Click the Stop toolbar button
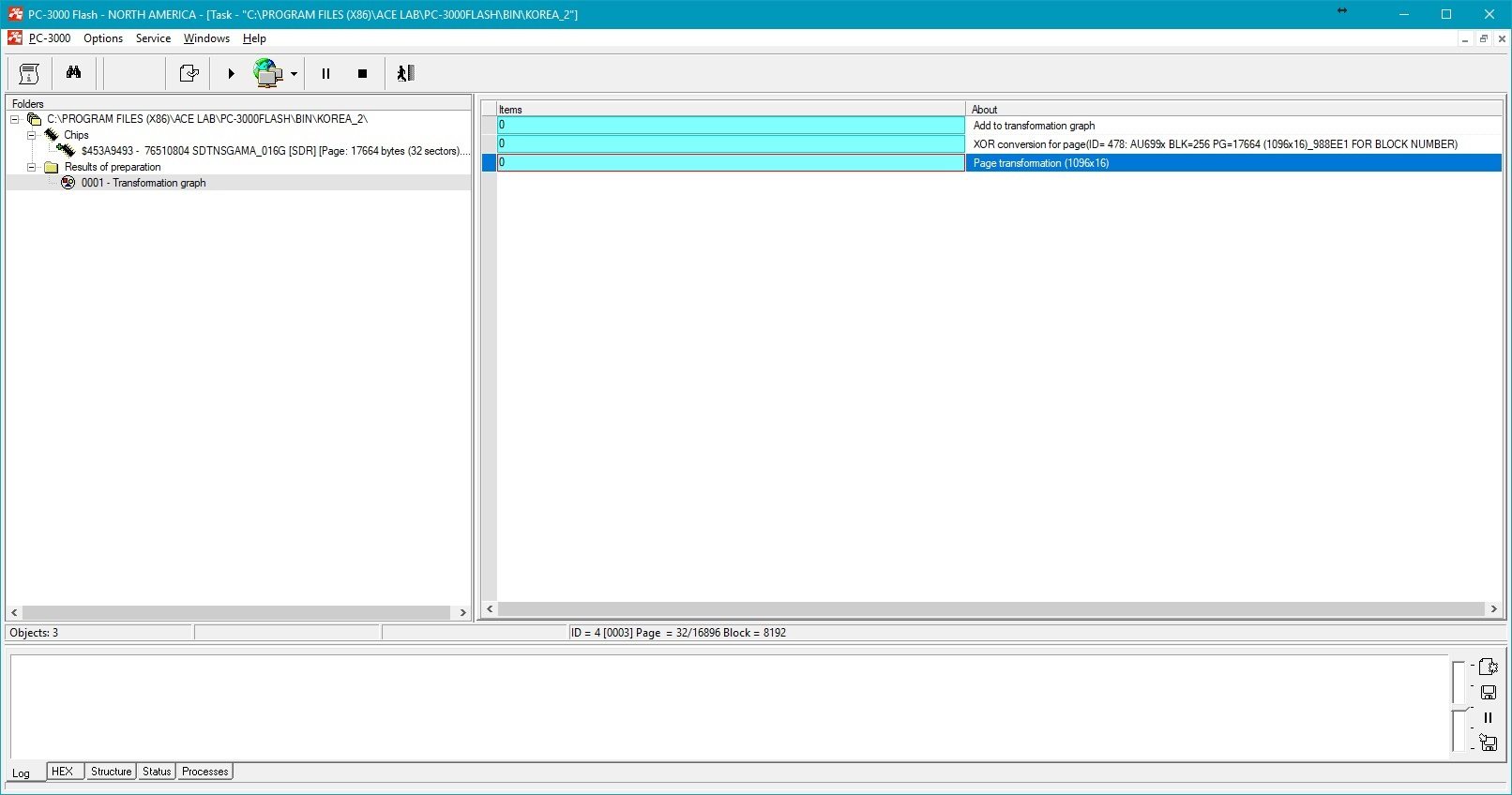 [x=362, y=73]
